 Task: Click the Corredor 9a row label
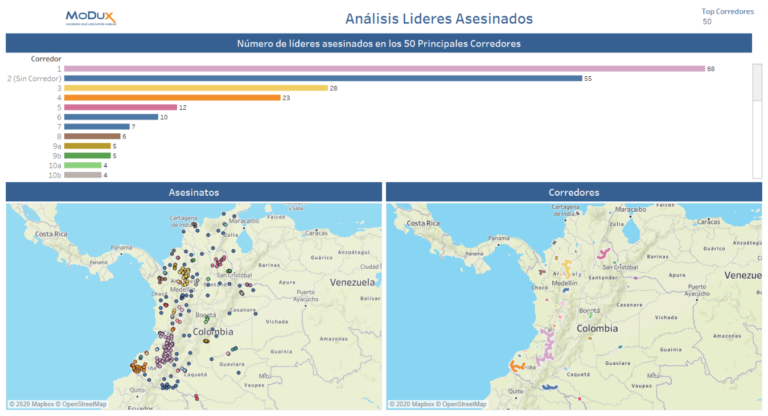[56, 146]
